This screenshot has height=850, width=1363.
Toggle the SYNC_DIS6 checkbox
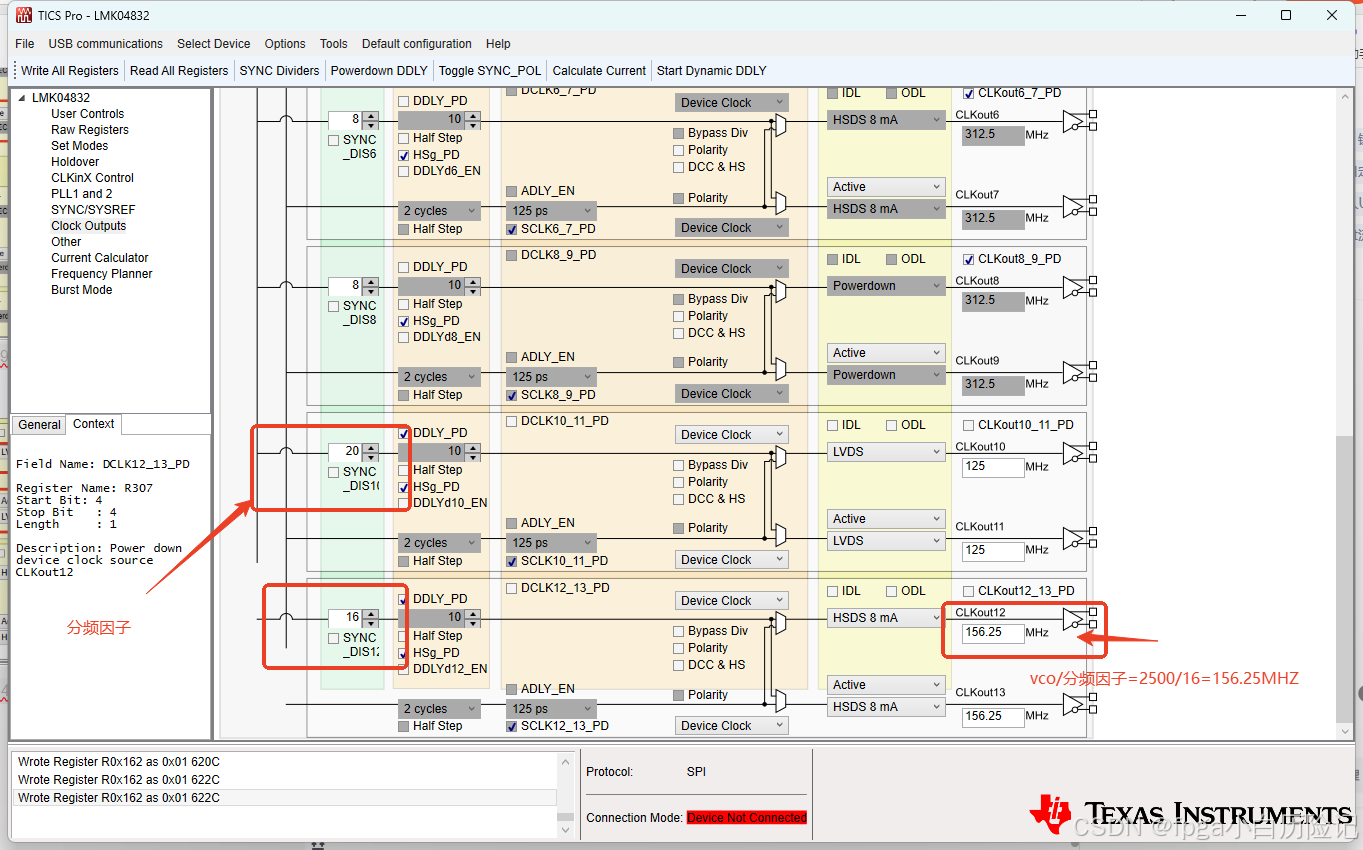[334, 140]
